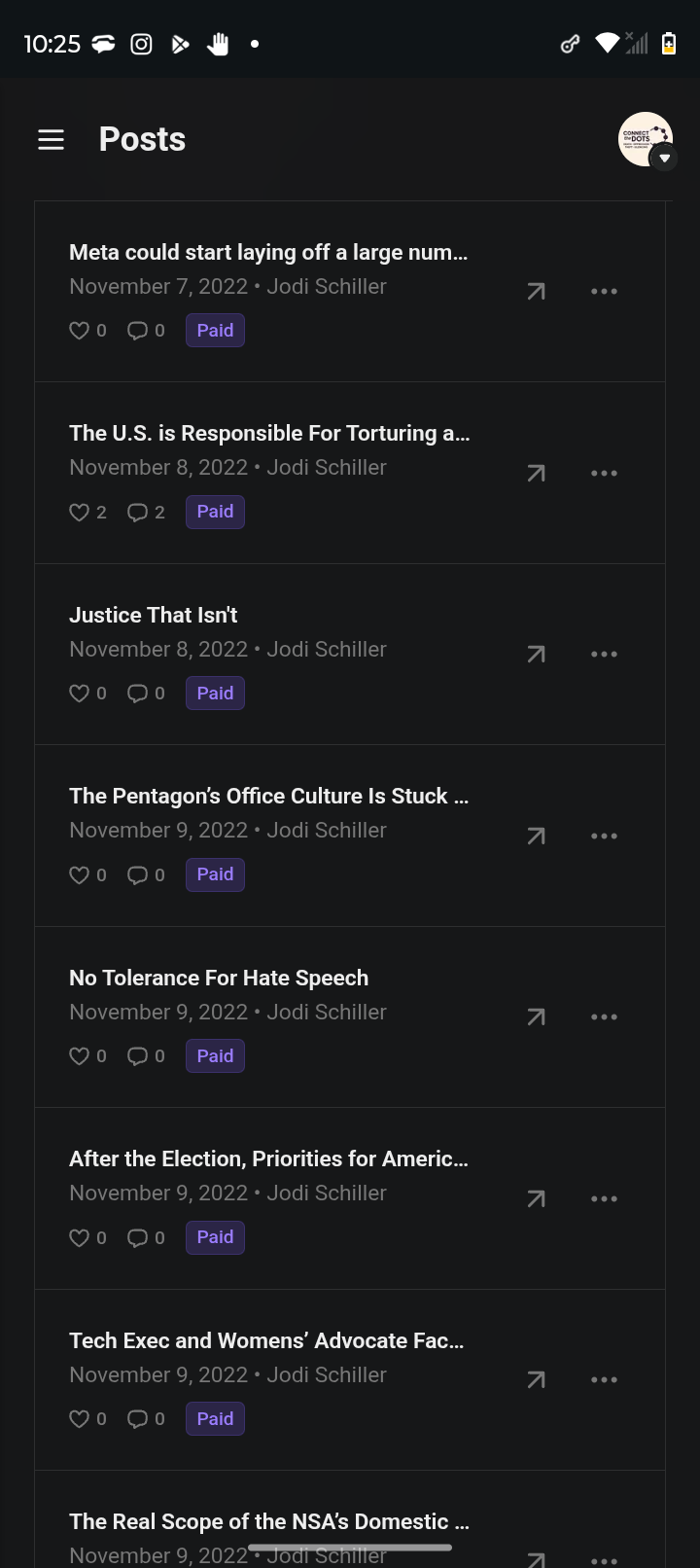
Task: Tap comment icon on Tech Exec post
Action: pyautogui.click(x=137, y=1419)
